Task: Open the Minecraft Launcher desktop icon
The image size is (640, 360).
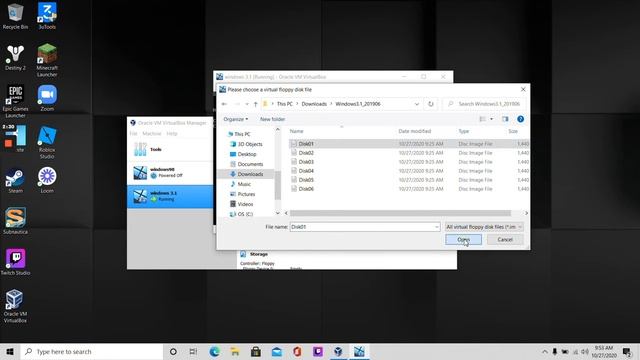Action: [x=47, y=60]
